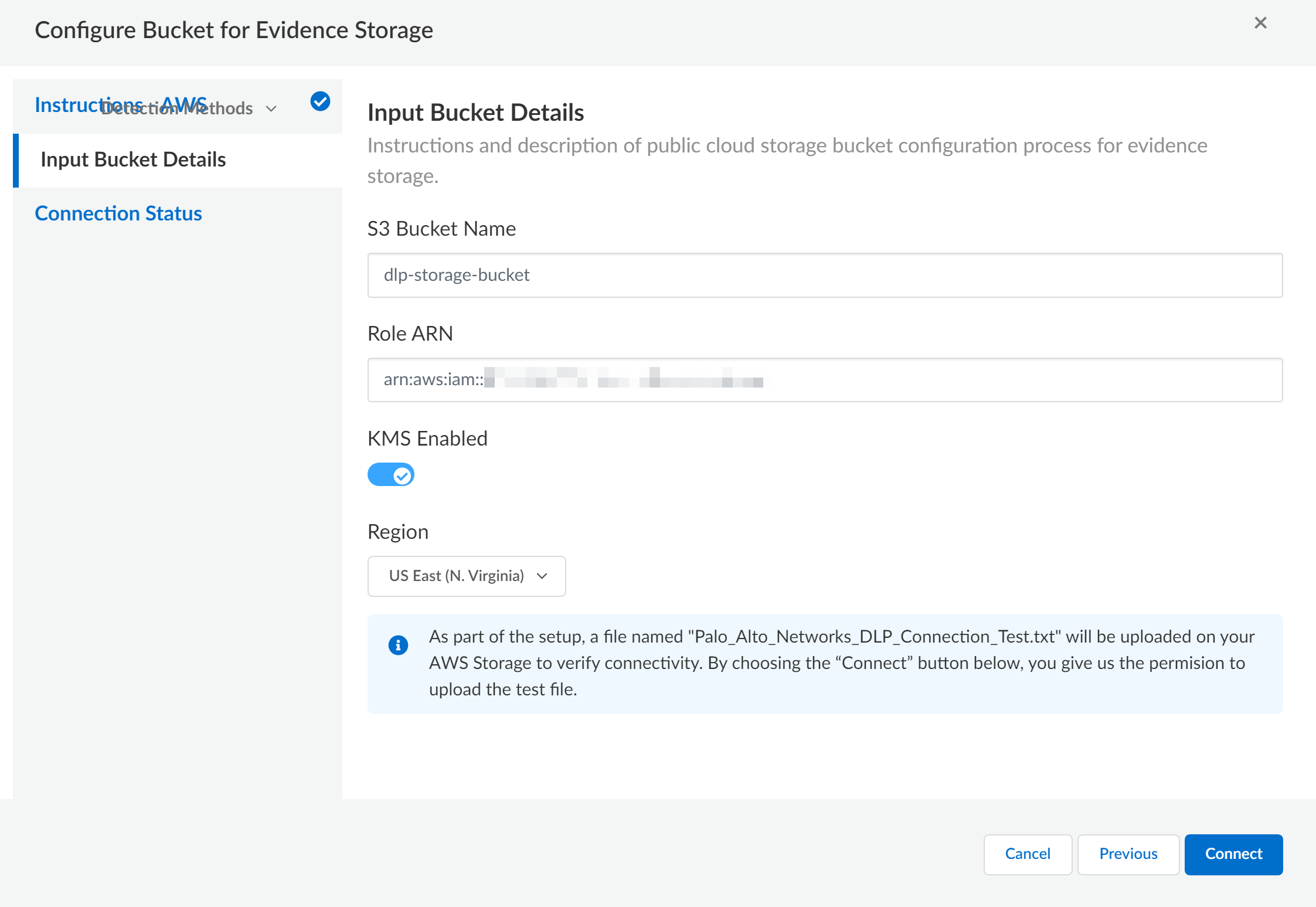
Task: Click the Region dropdown chevron arrow
Action: point(542,576)
